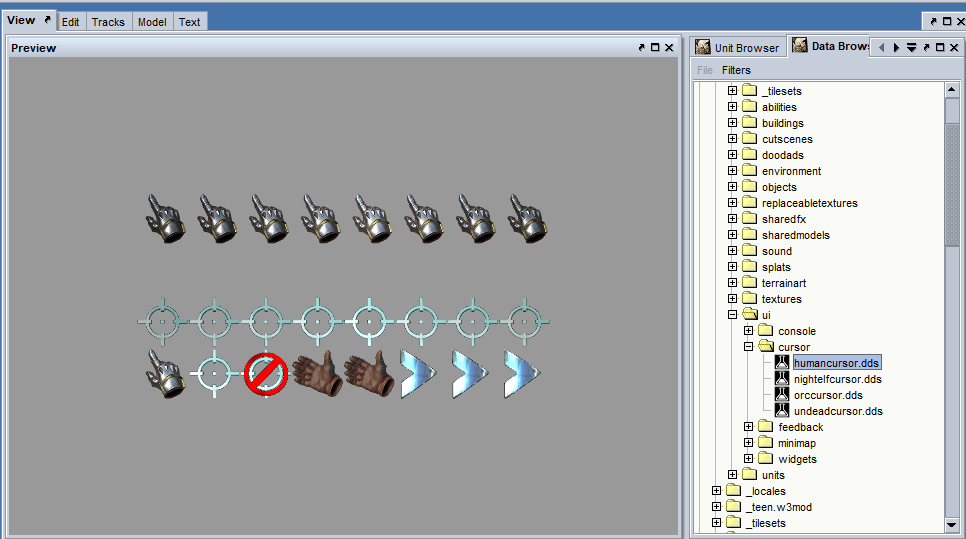This screenshot has height=539, width=966.
Task: Undock the Preview panel
Action: 641,47
